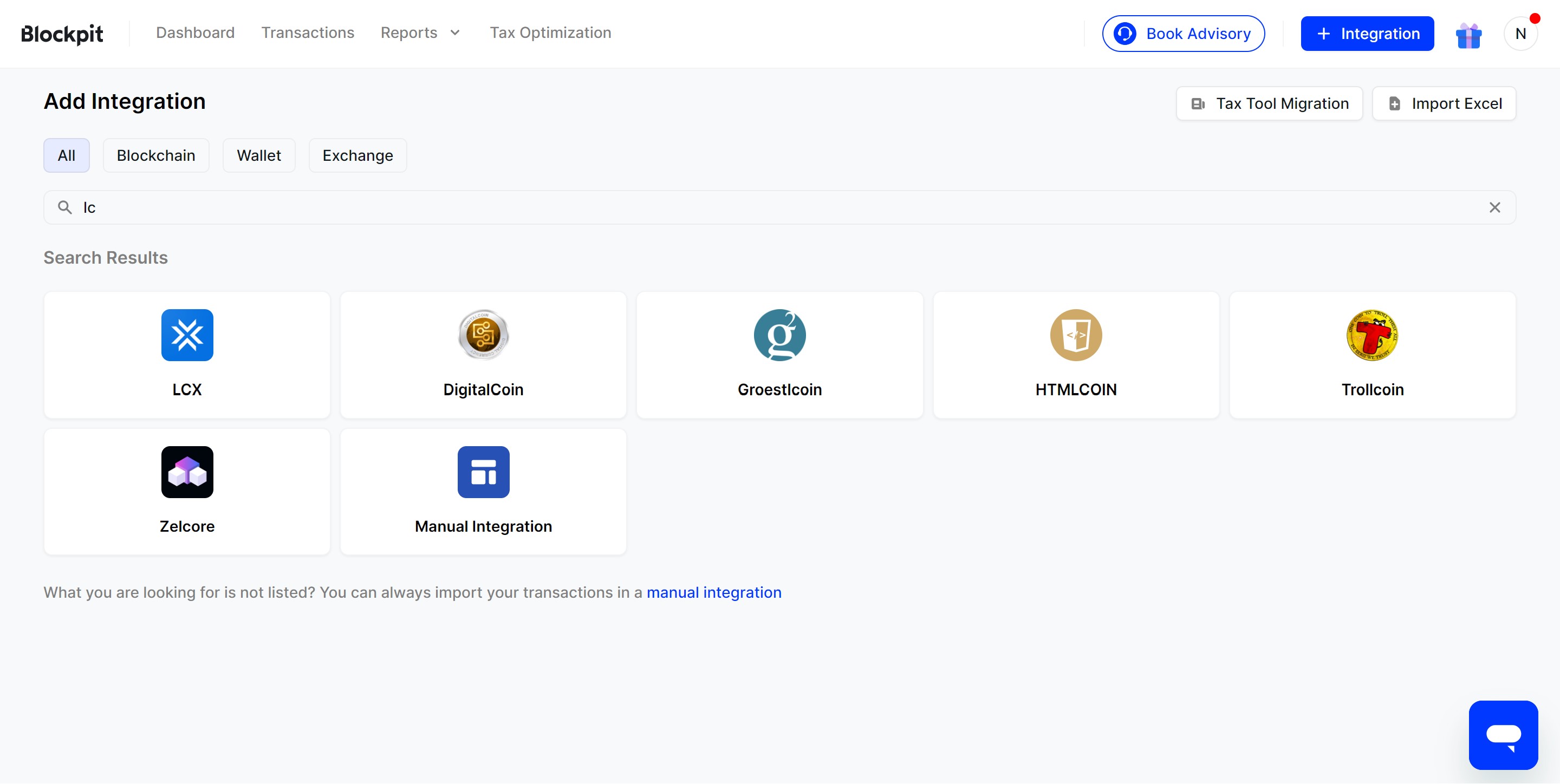Follow the manual integration link
Viewport: 1560px width, 784px height.
(x=713, y=592)
